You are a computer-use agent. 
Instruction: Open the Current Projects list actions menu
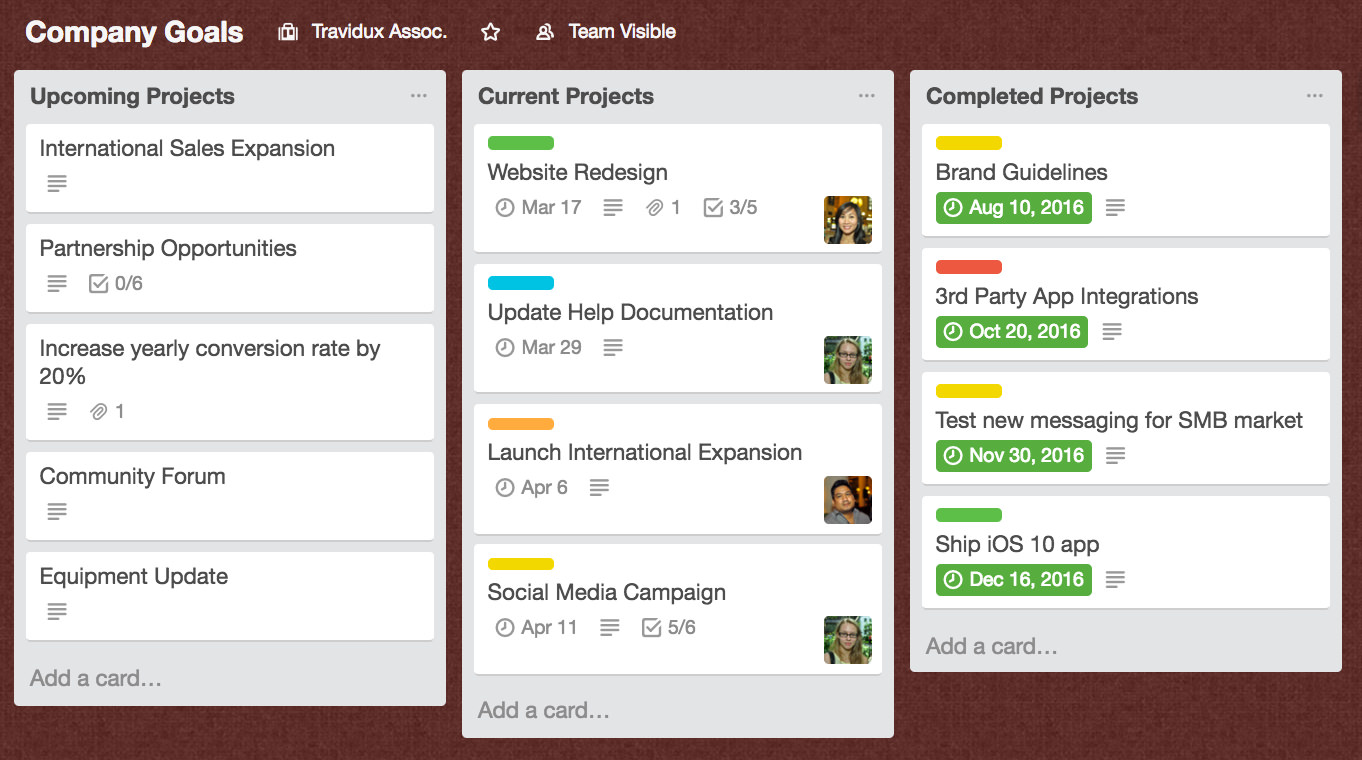click(x=866, y=96)
